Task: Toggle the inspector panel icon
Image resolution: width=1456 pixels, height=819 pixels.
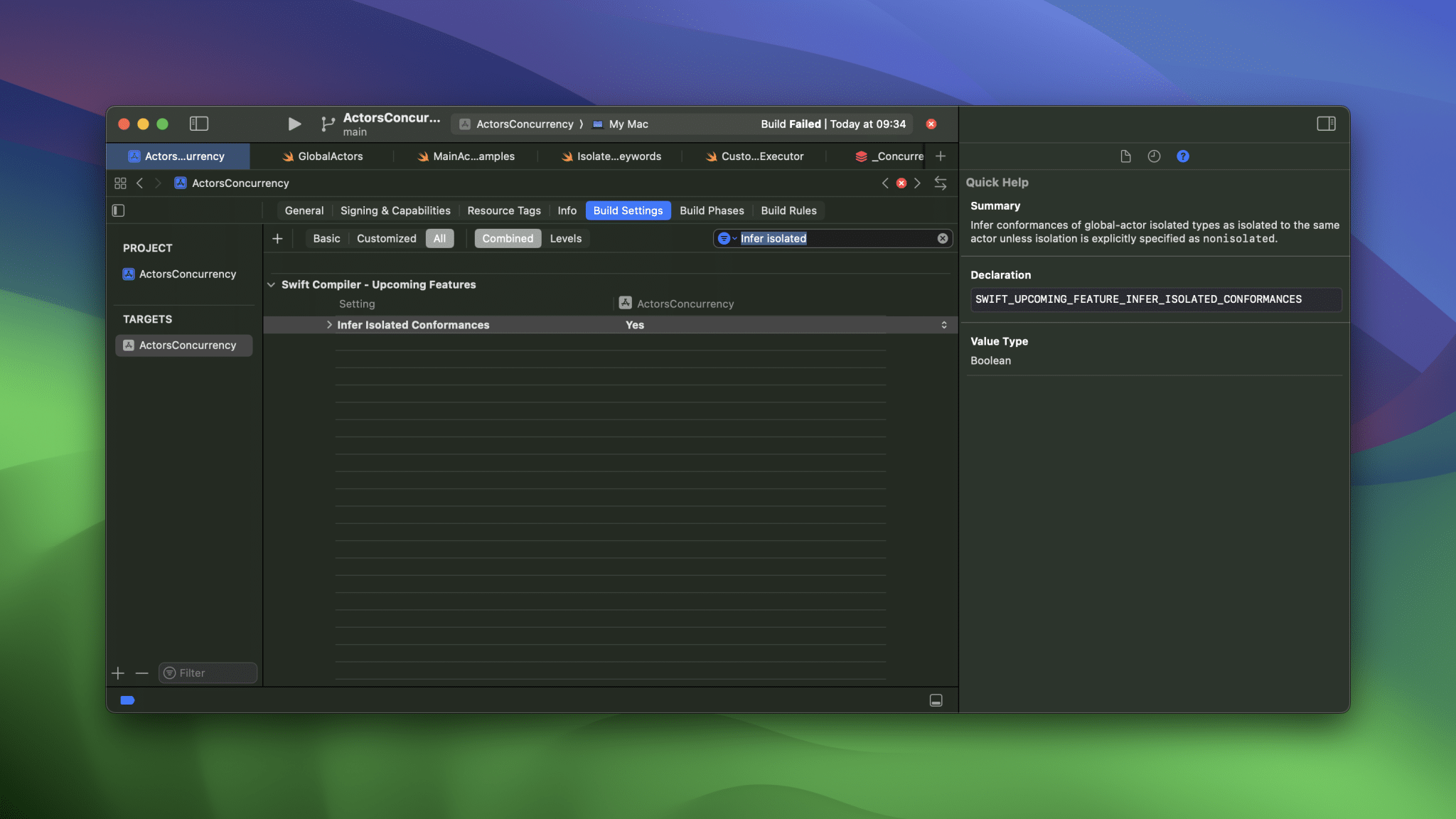Action: [x=1326, y=124]
